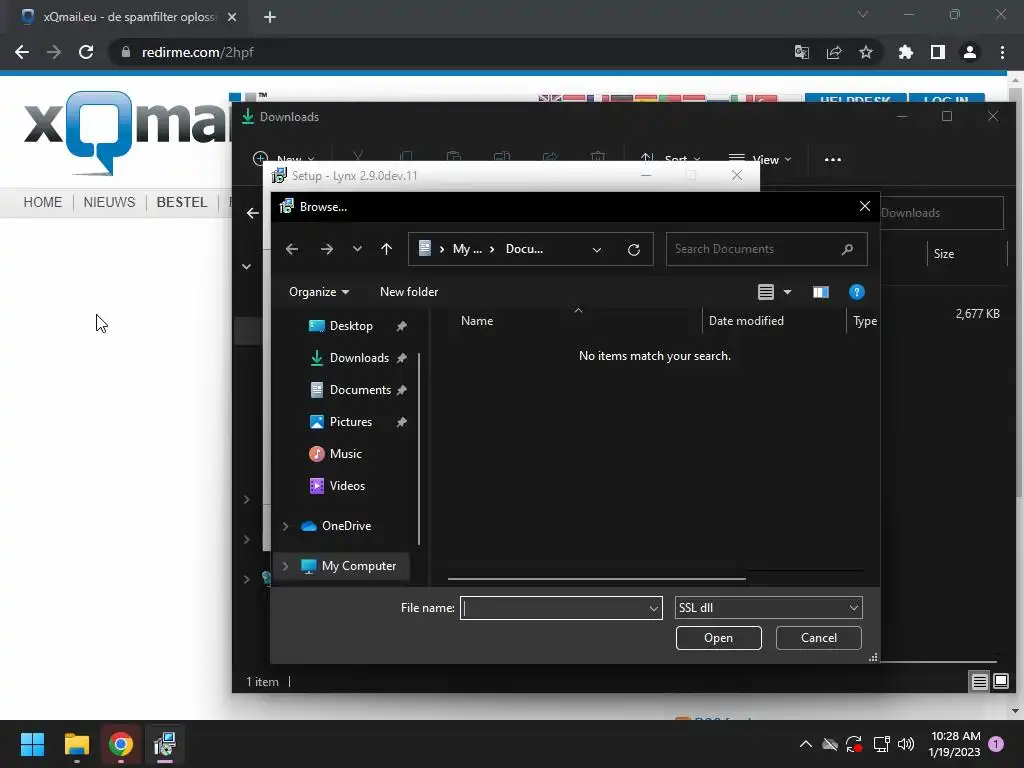This screenshot has height=768, width=1024.
Task: Toggle the preview pane
Action: 821,292
